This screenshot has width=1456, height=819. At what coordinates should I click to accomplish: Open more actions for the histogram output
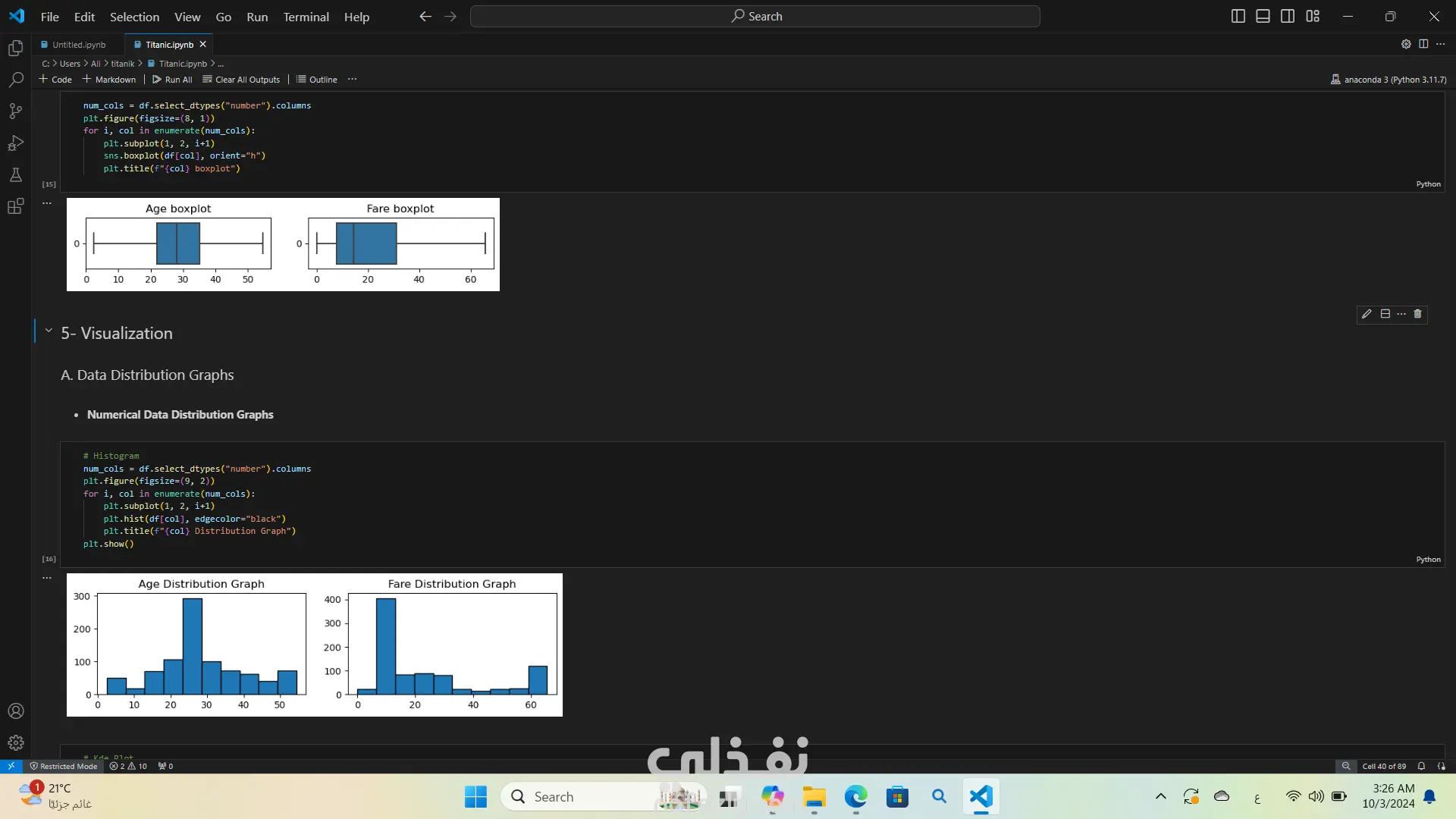[47, 578]
